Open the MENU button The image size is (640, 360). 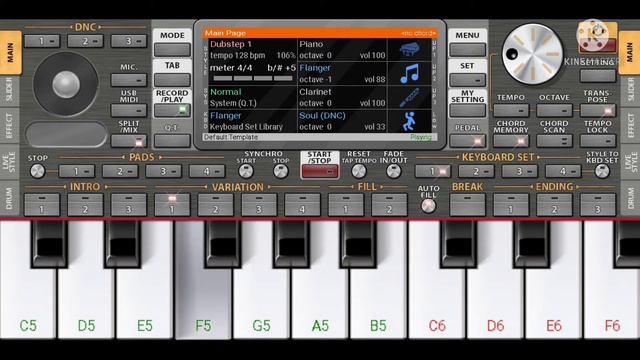(467, 50)
